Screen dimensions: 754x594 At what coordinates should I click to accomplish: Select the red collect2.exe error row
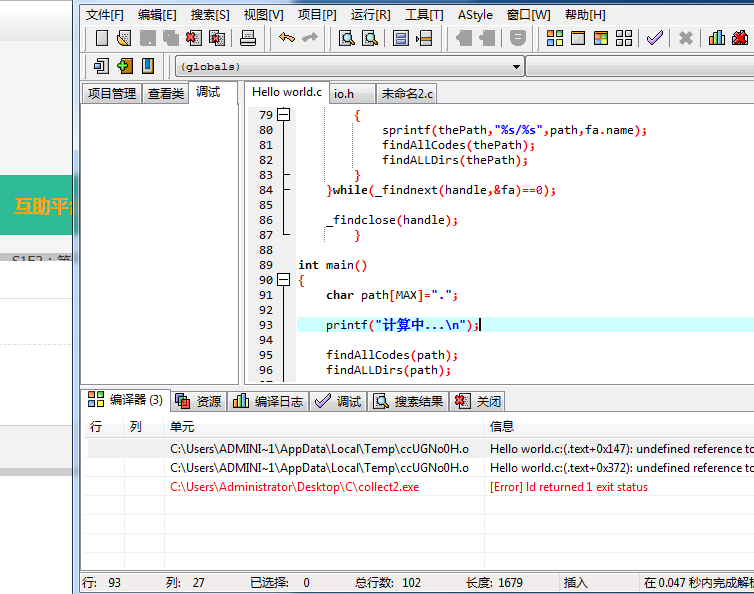(421, 487)
